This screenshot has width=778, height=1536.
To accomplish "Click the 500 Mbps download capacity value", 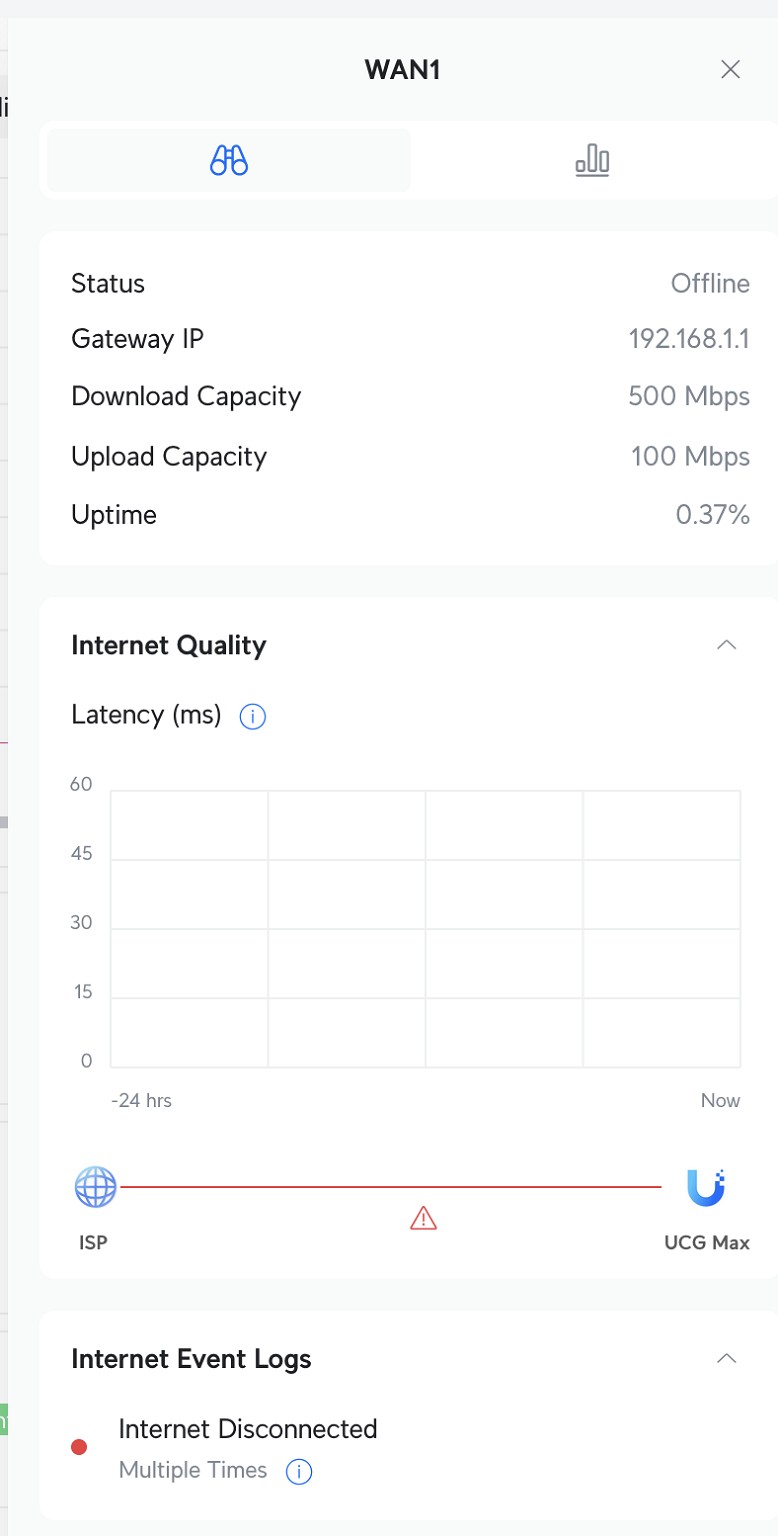I will pyautogui.click(x=689, y=396).
